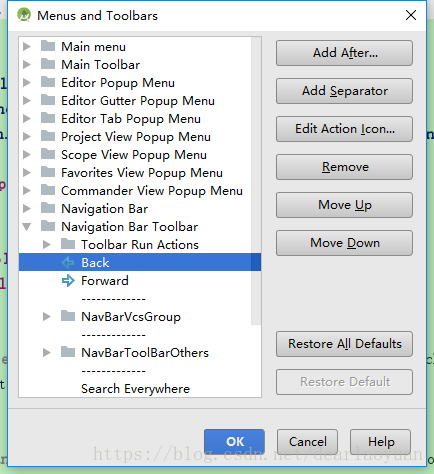Click the Main Toolbar folder icon
The height and width of the screenshot is (474, 434).
click(48, 64)
